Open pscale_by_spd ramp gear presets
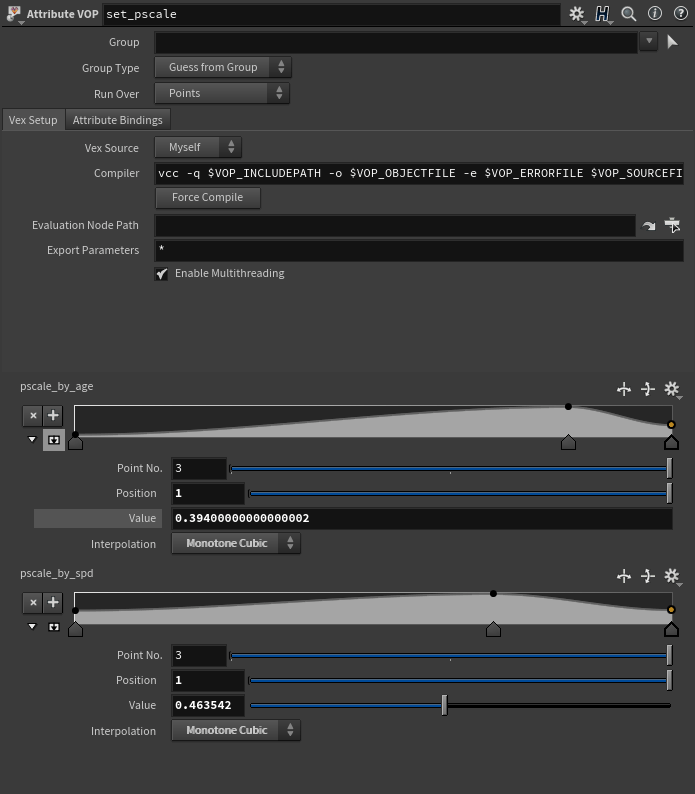 coord(672,576)
